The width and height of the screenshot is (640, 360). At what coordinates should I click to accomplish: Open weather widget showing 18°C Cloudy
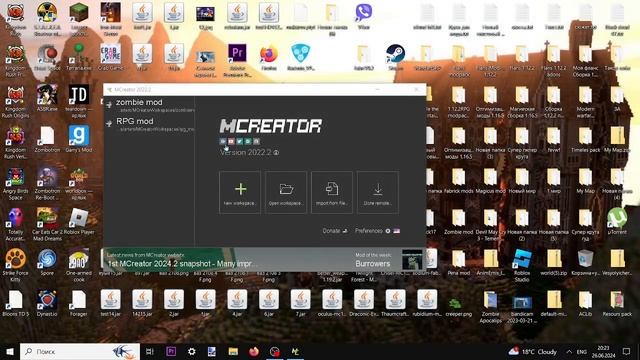pos(533,351)
